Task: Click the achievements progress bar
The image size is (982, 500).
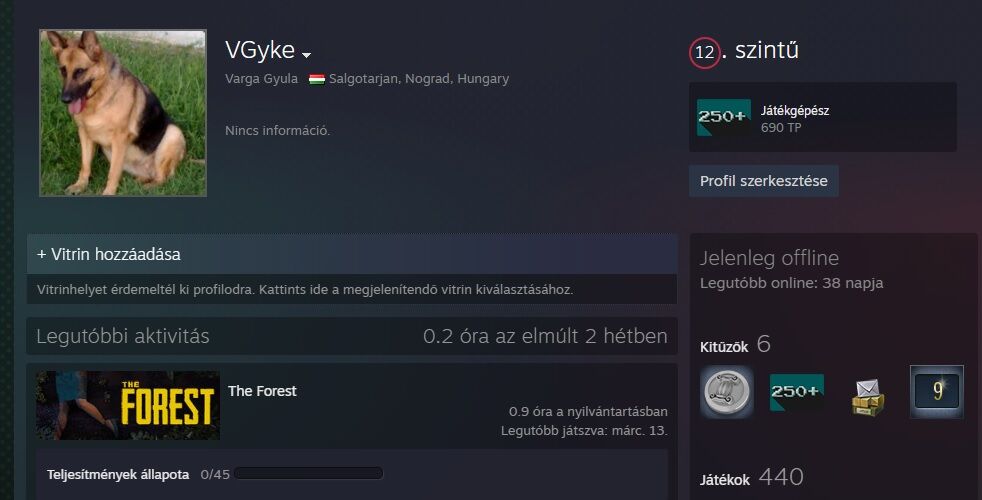Action: [308, 474]
